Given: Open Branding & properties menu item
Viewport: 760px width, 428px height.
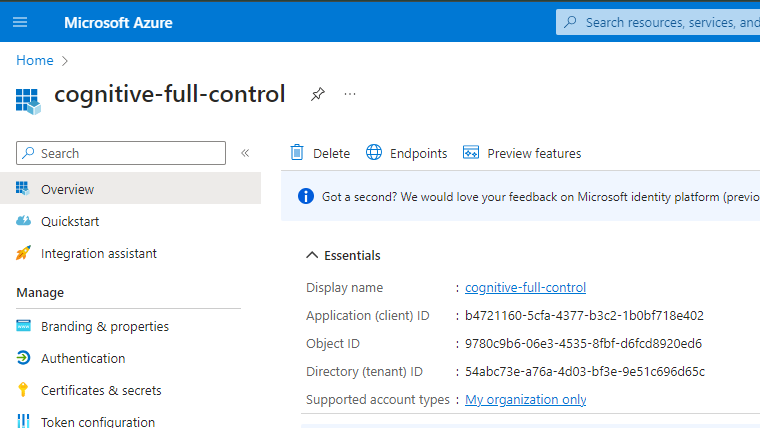Looking at the screenshot, I should coord(104,326).
